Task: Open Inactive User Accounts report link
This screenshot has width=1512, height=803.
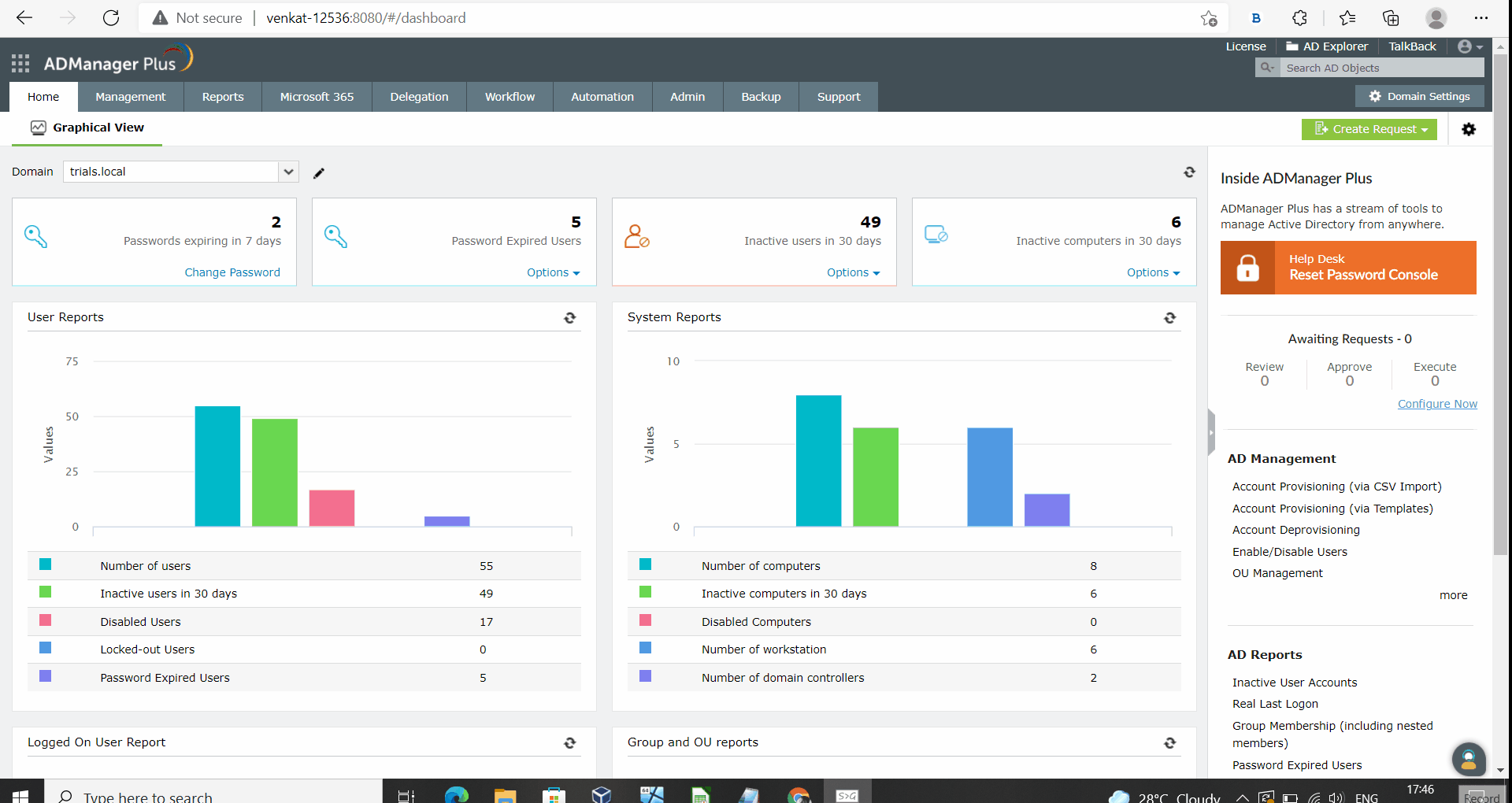Action: click(x=1295, y=683)
